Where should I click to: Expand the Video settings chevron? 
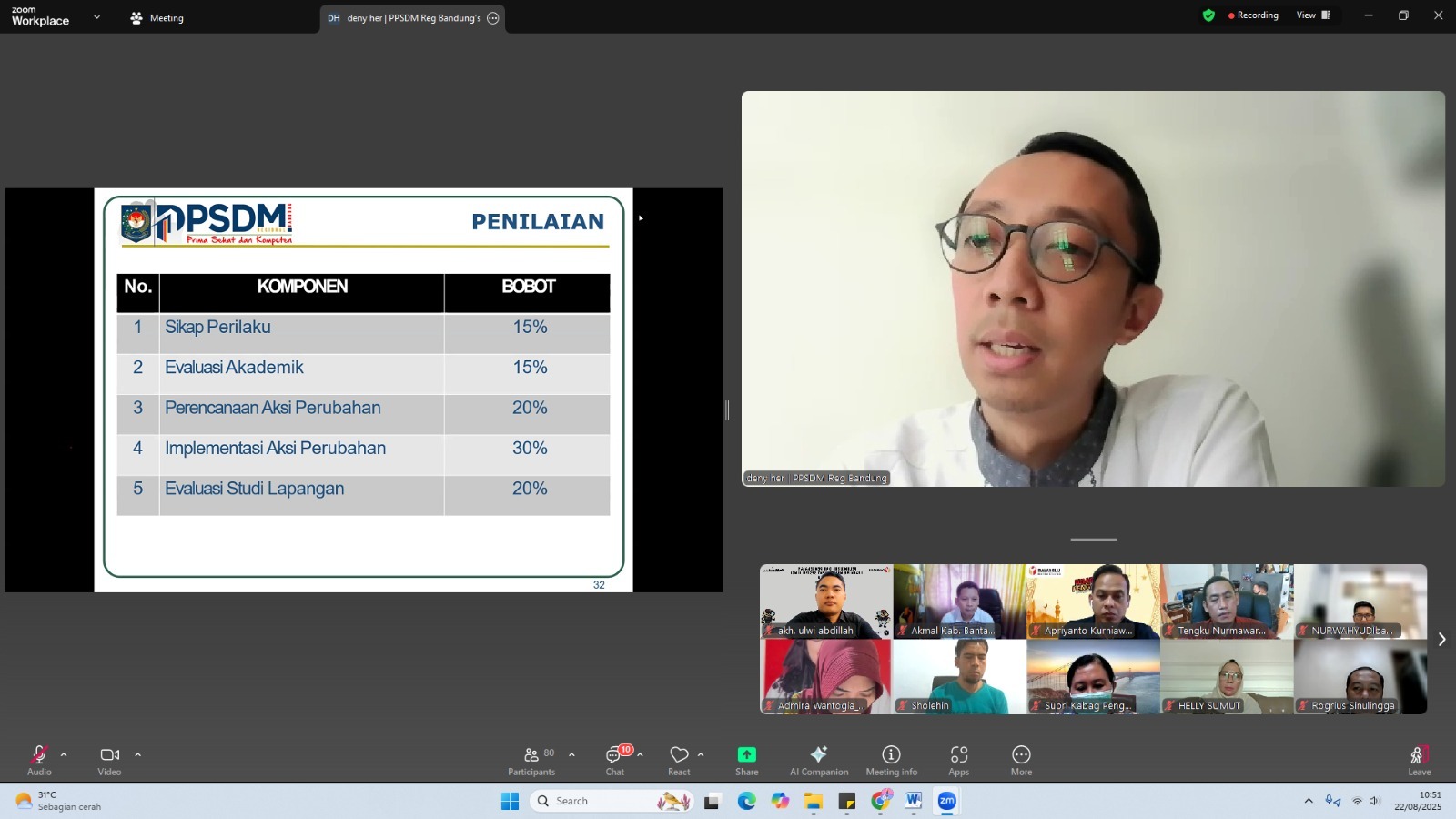tap(138, 754)
